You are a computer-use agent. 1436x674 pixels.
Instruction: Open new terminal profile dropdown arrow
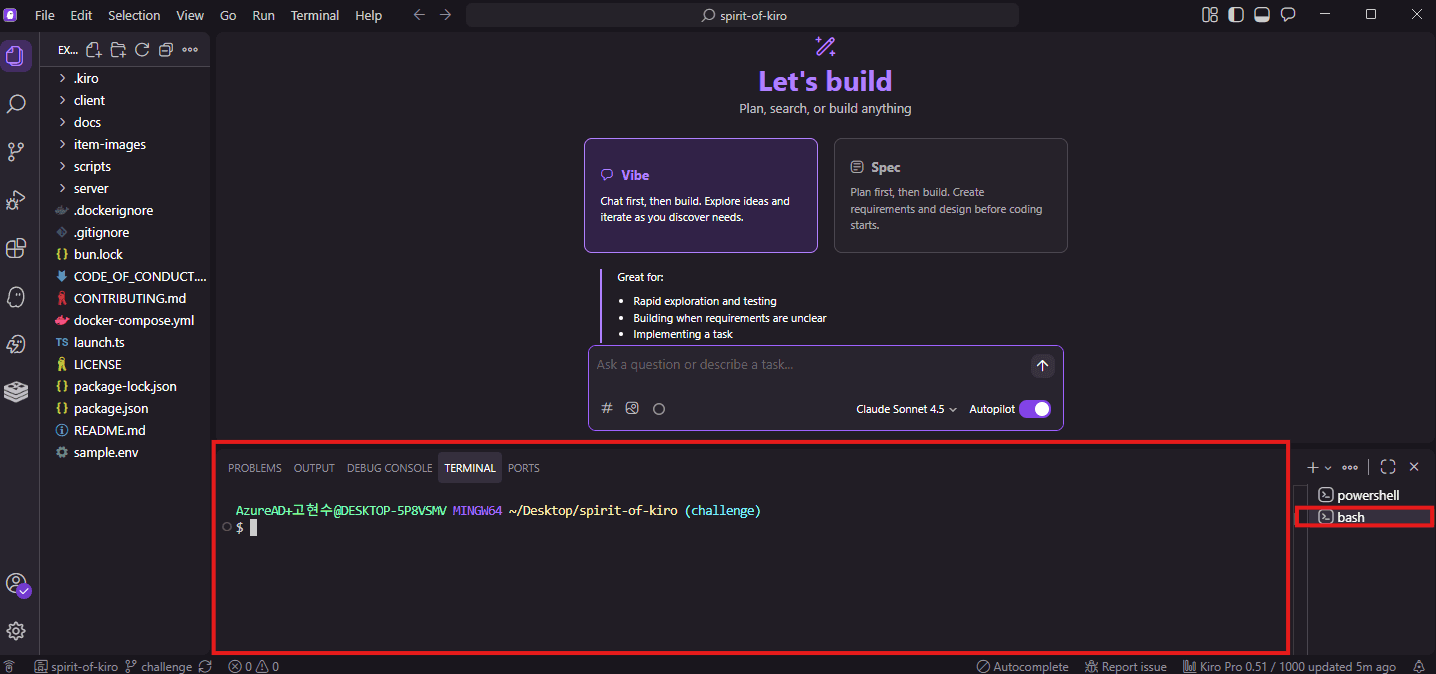pos(1328,468)
